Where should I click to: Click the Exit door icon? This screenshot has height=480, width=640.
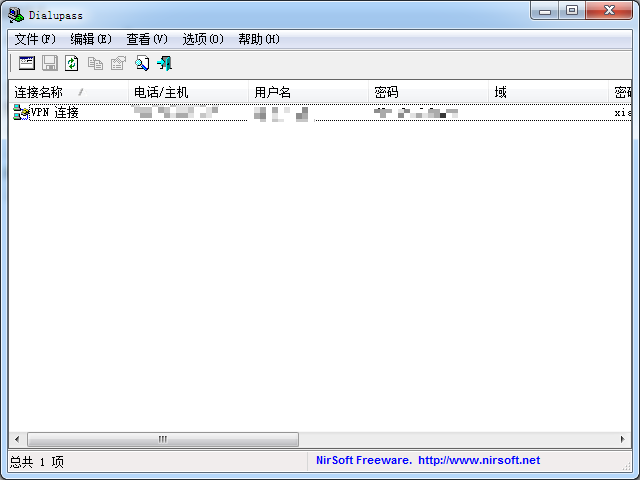(x=164, y=63)
